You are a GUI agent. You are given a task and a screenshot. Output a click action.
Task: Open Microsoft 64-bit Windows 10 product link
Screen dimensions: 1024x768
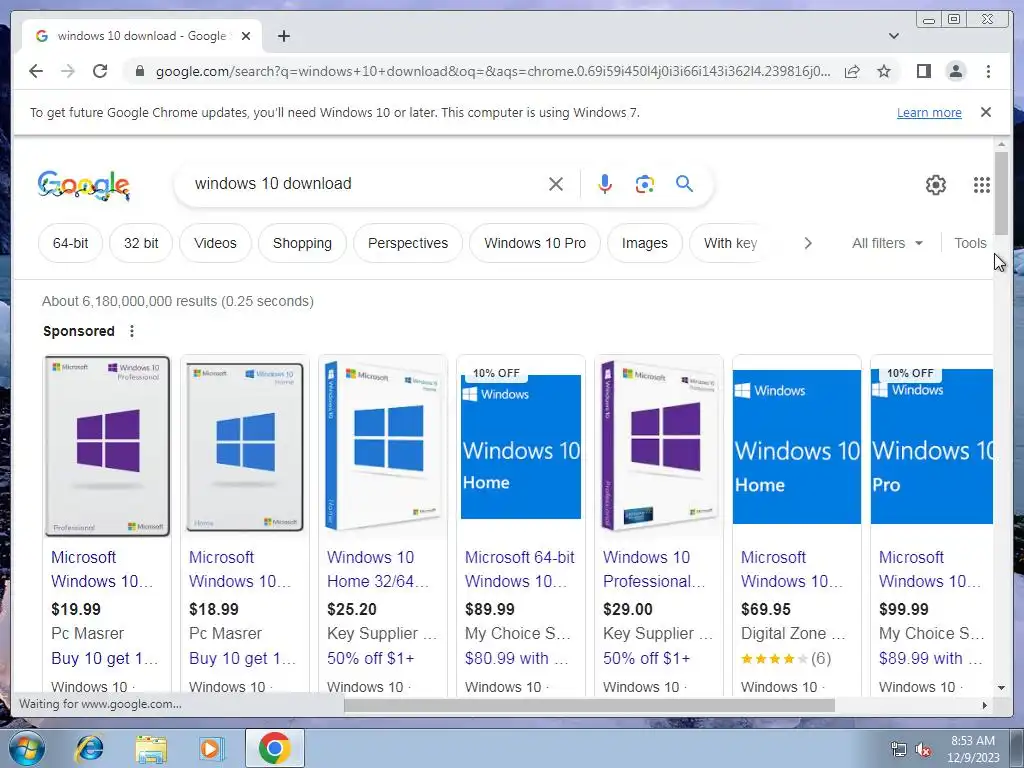point(519,569)
